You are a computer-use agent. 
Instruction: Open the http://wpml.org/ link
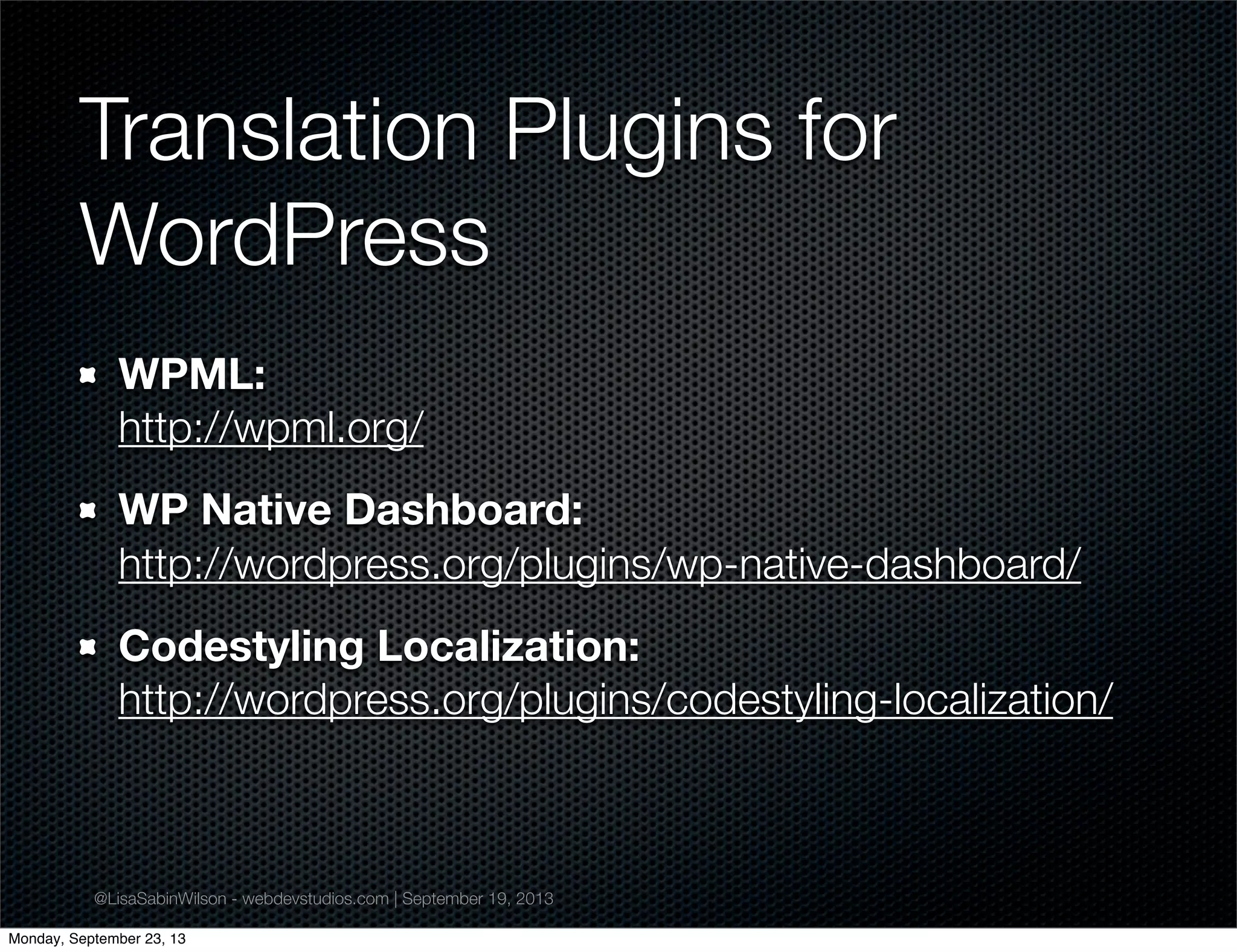[271, 428]
